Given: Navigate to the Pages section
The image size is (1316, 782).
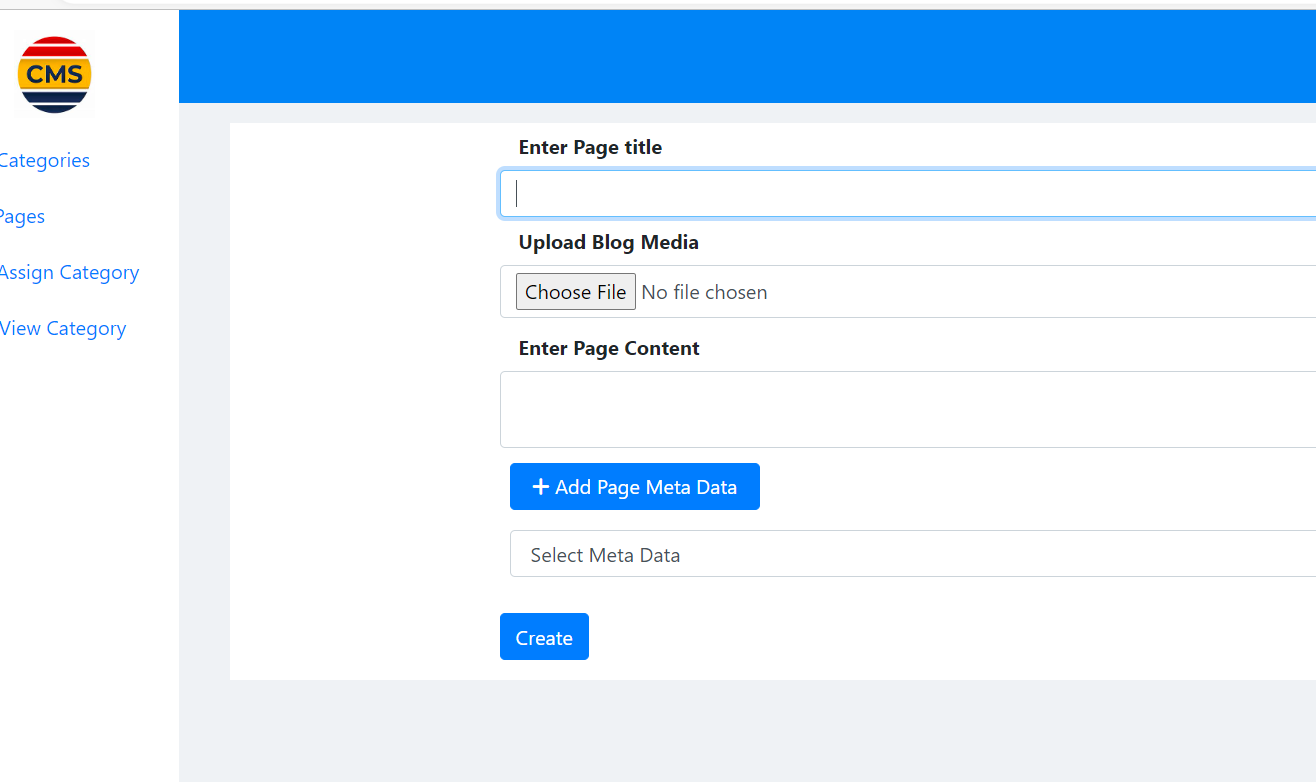Looking at the screenshot, I should [22, 216].
